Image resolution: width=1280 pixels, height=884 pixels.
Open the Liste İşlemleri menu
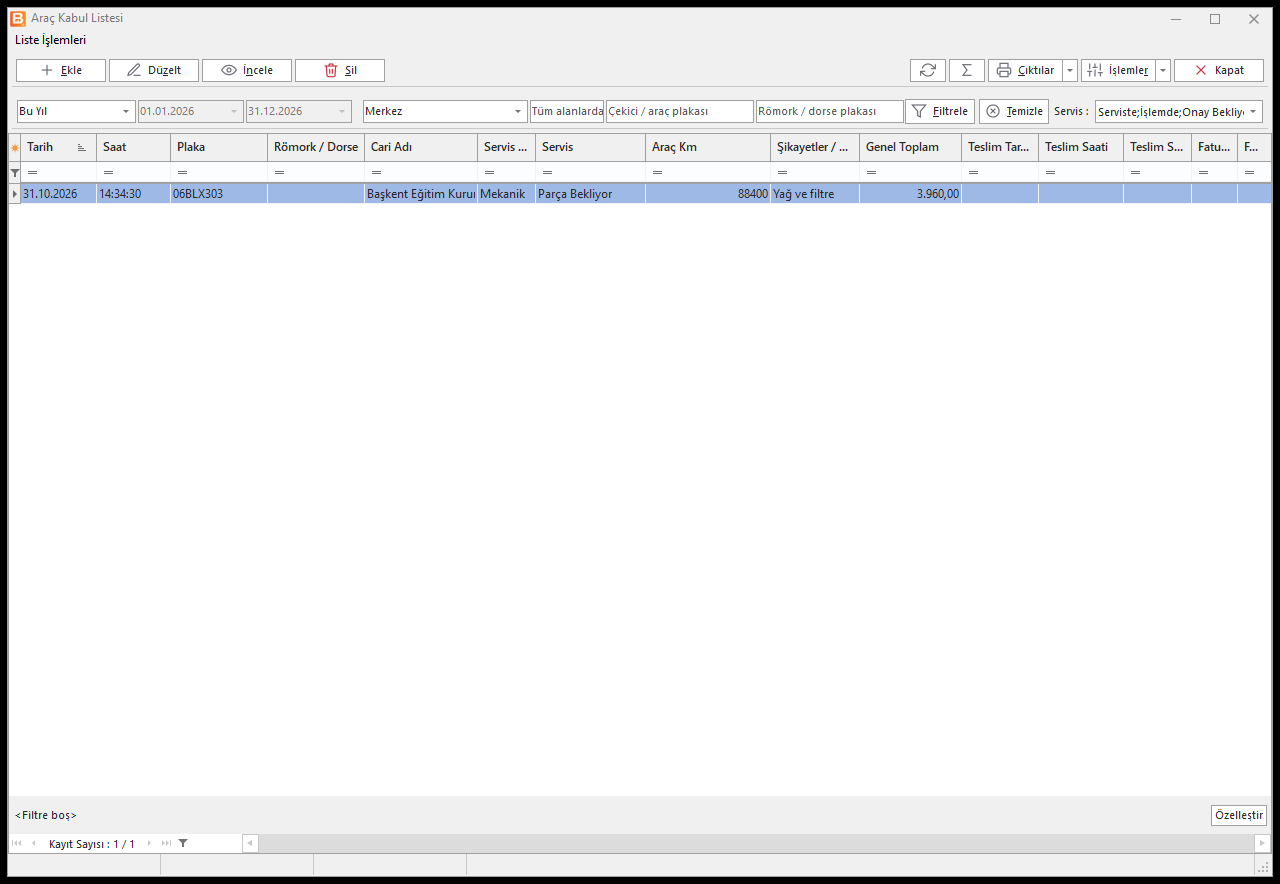51,40
